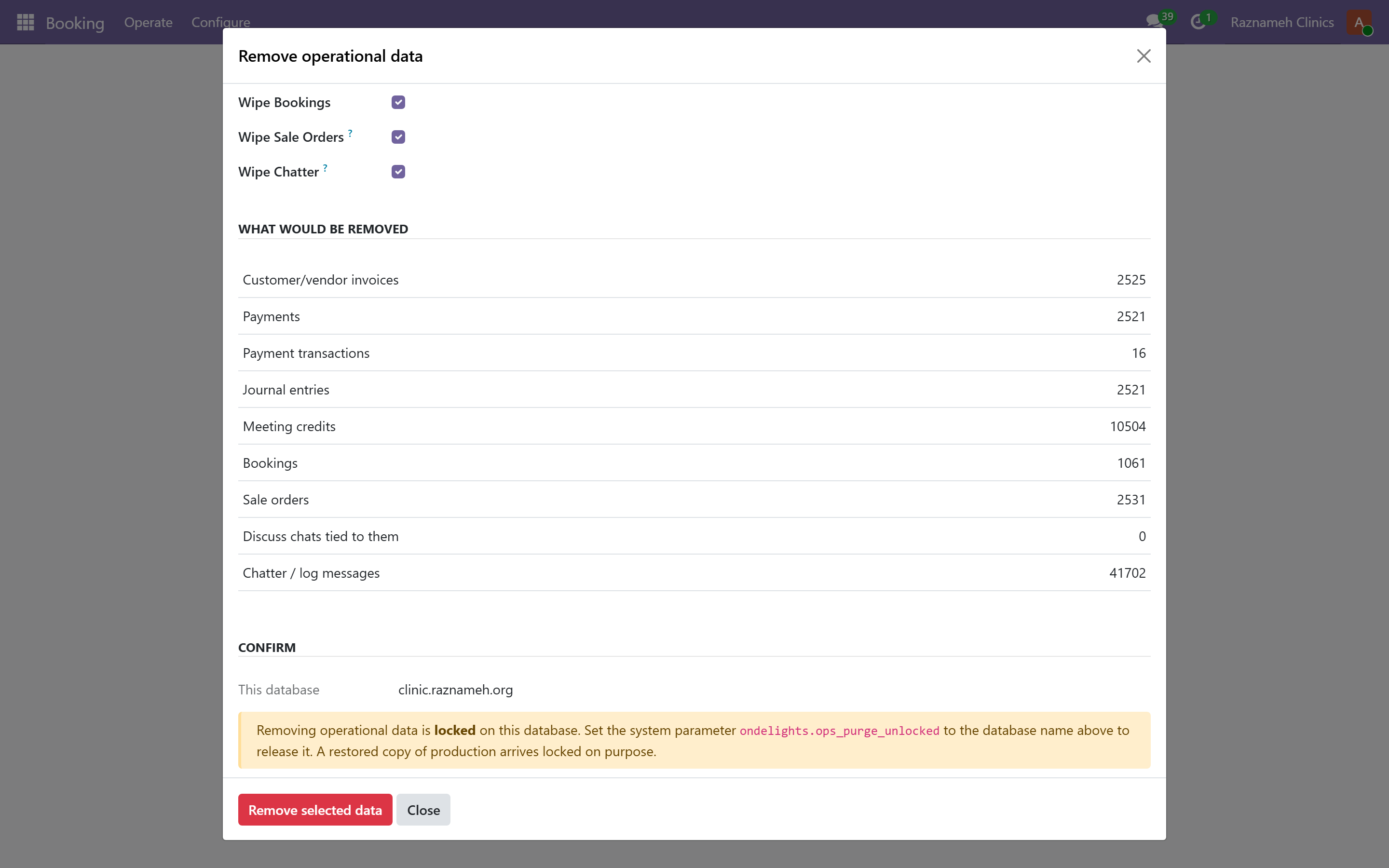Click the 10504 meeting credits count
This screenshot has width=1389, height=868.
coord(1127,427)
